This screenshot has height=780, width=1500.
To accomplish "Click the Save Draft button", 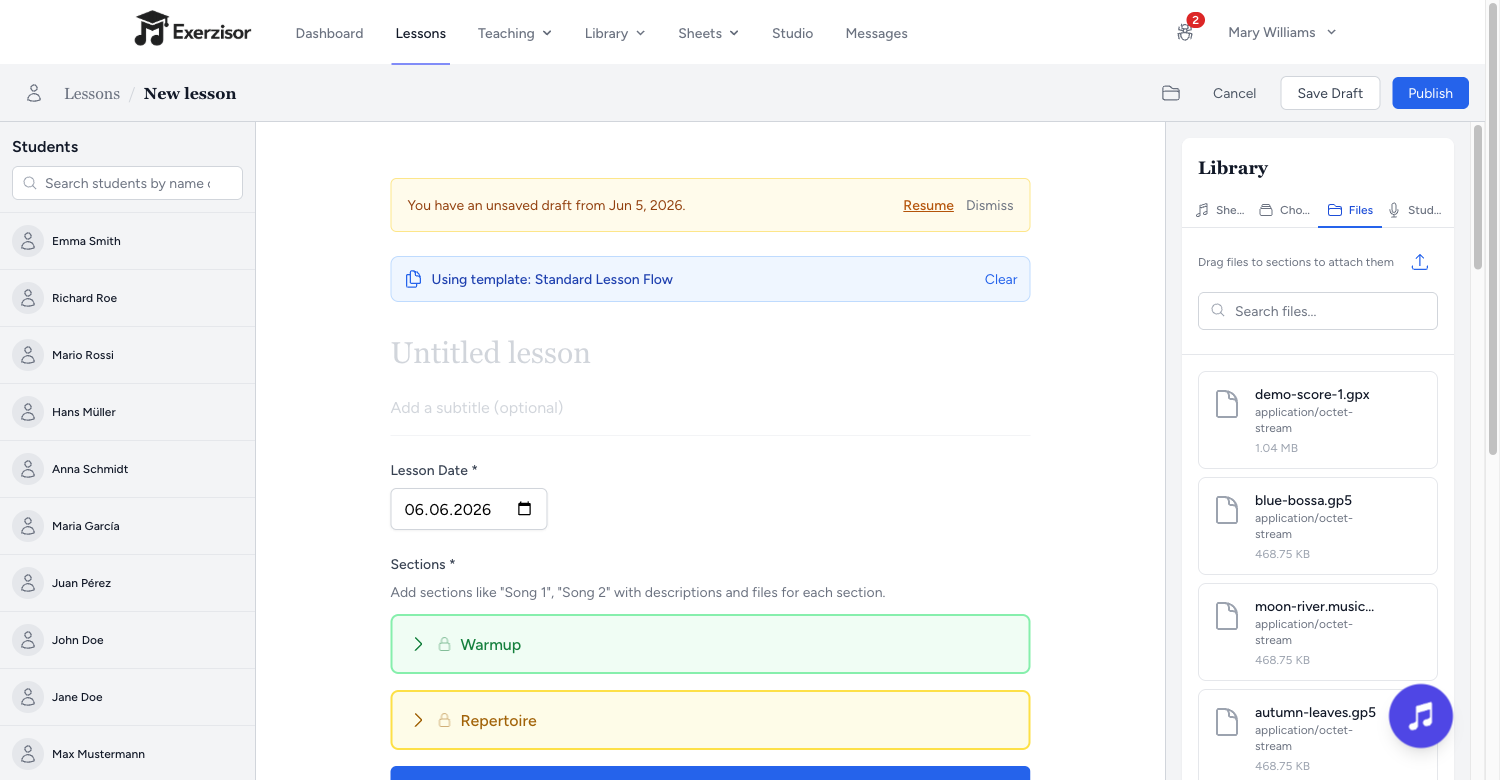I will [x=1330, y=93].
